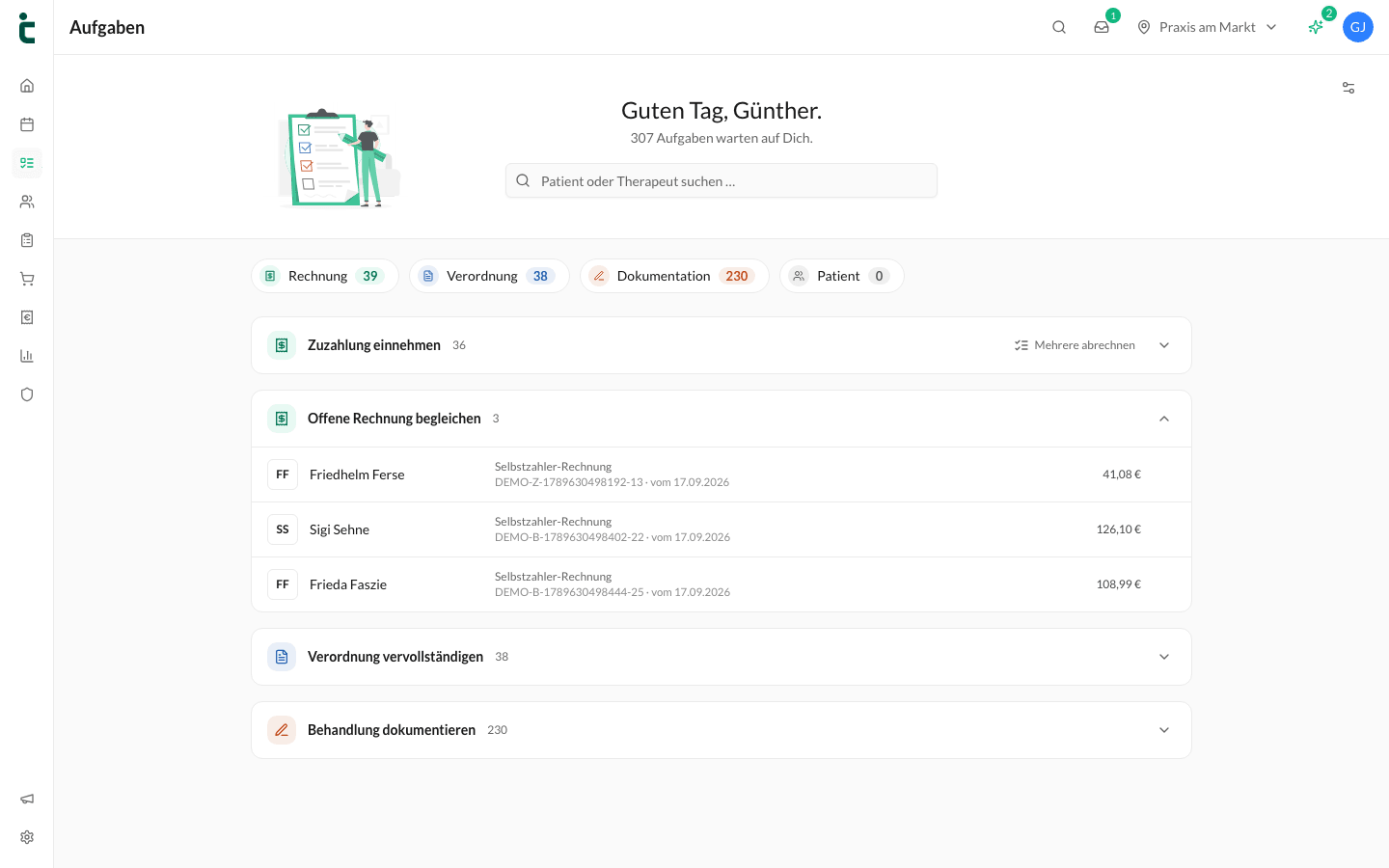1389x868 pixels.
Task: Open the Praxis am Markt location dropdown
Action: click(1207, 27)
